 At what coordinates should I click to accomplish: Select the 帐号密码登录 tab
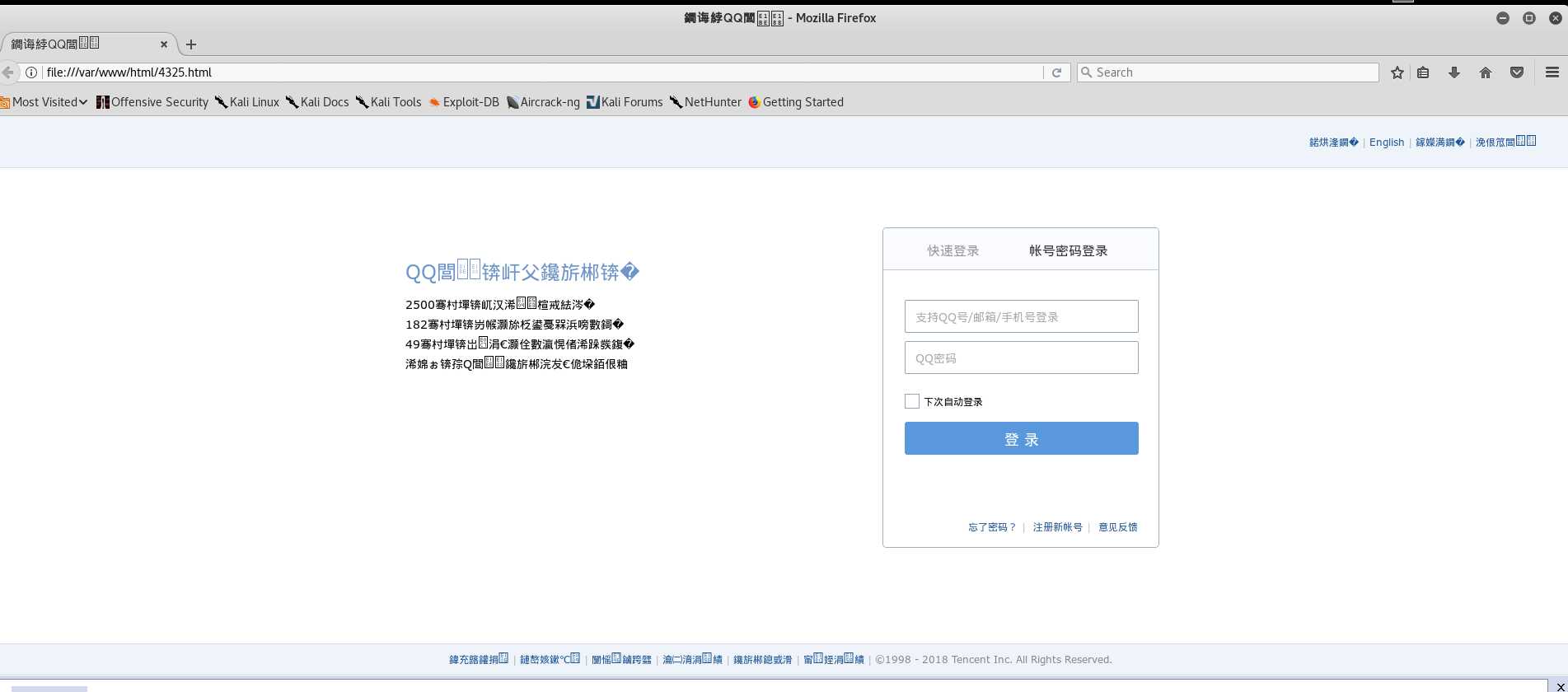pyautogui.click(x=1069, y=250)
